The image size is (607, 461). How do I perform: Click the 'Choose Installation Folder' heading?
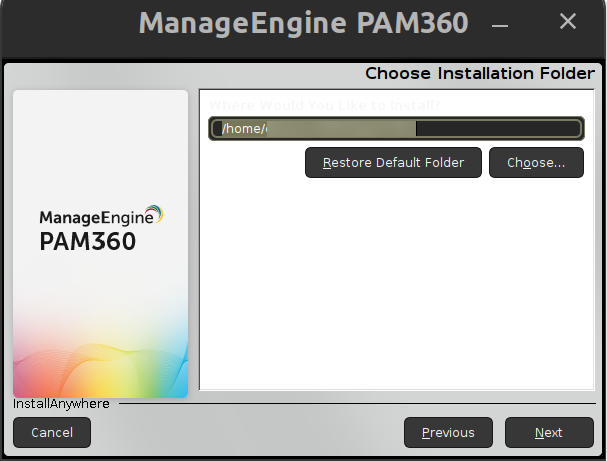click(x=480, y=74)
